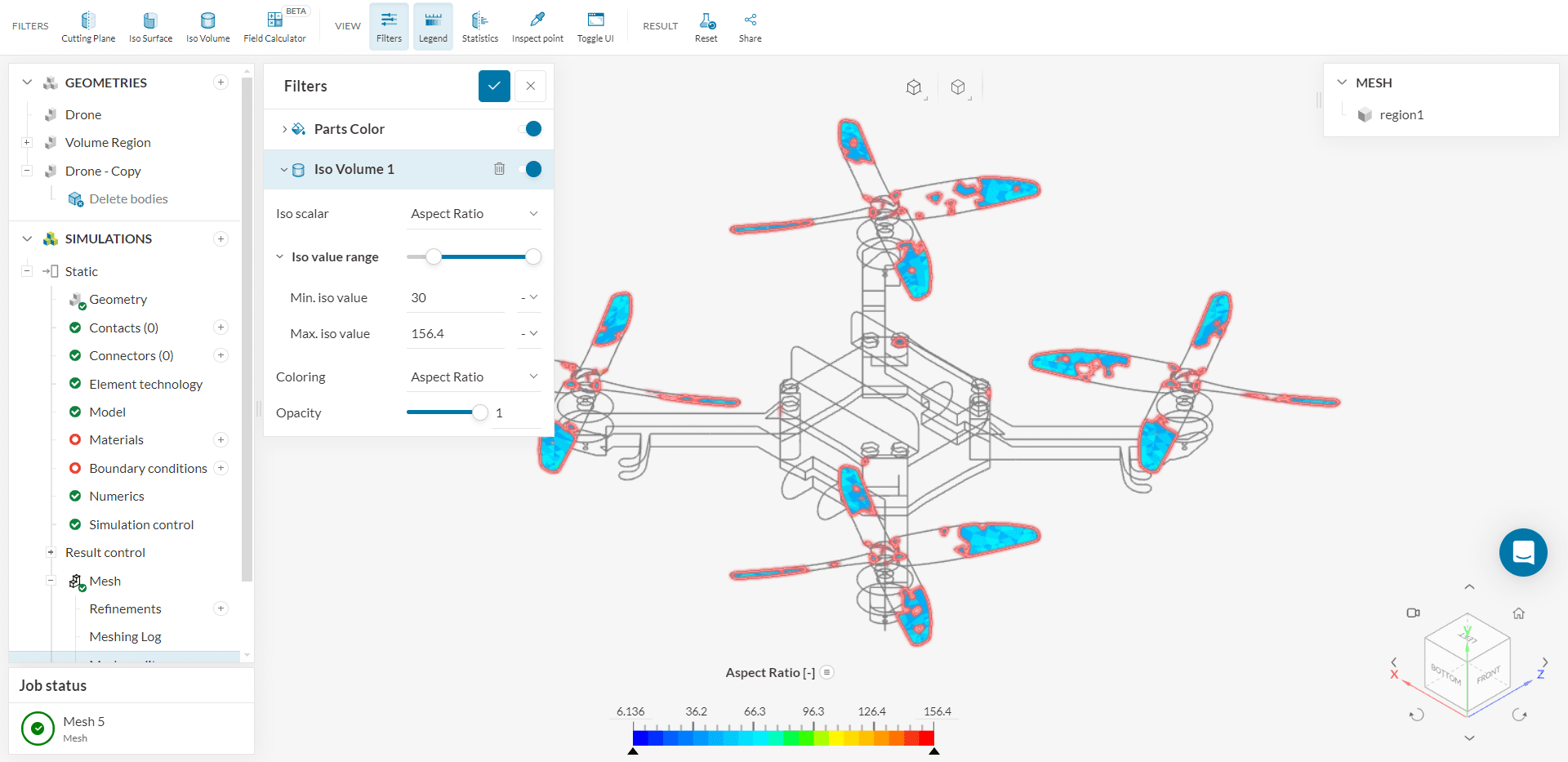Click the Reset result icon
This screenshot has width=1568, height=762.
coord(706,26)
